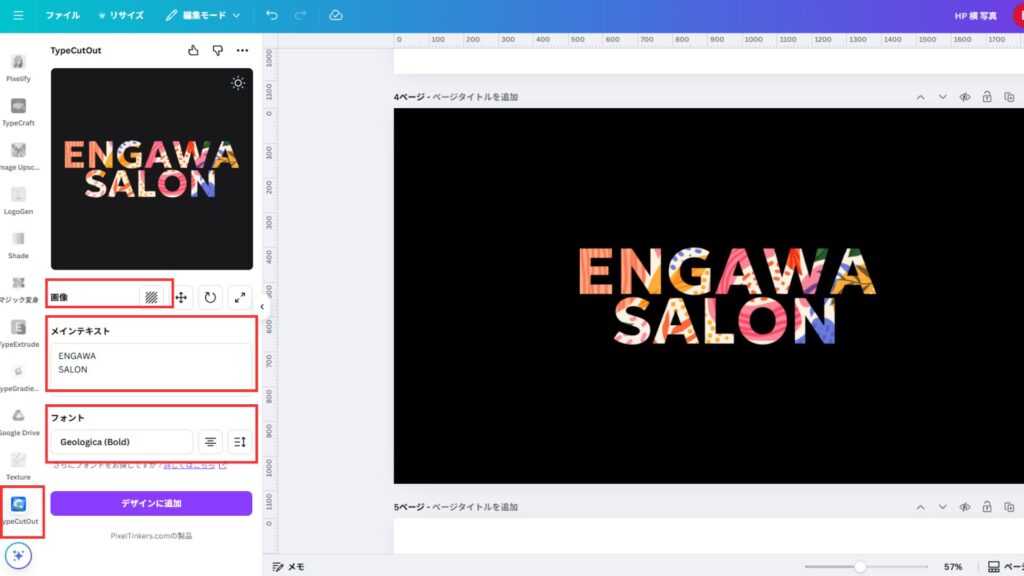Select the move image tool
Image resolution: width=1024 pixels, height=576 pixels.
click(x=181, y=297)
